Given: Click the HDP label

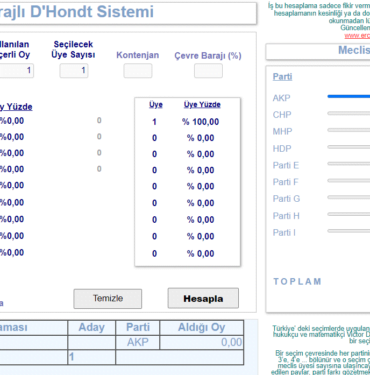Looking at the screenshot, I should click(x=282, y=148).
